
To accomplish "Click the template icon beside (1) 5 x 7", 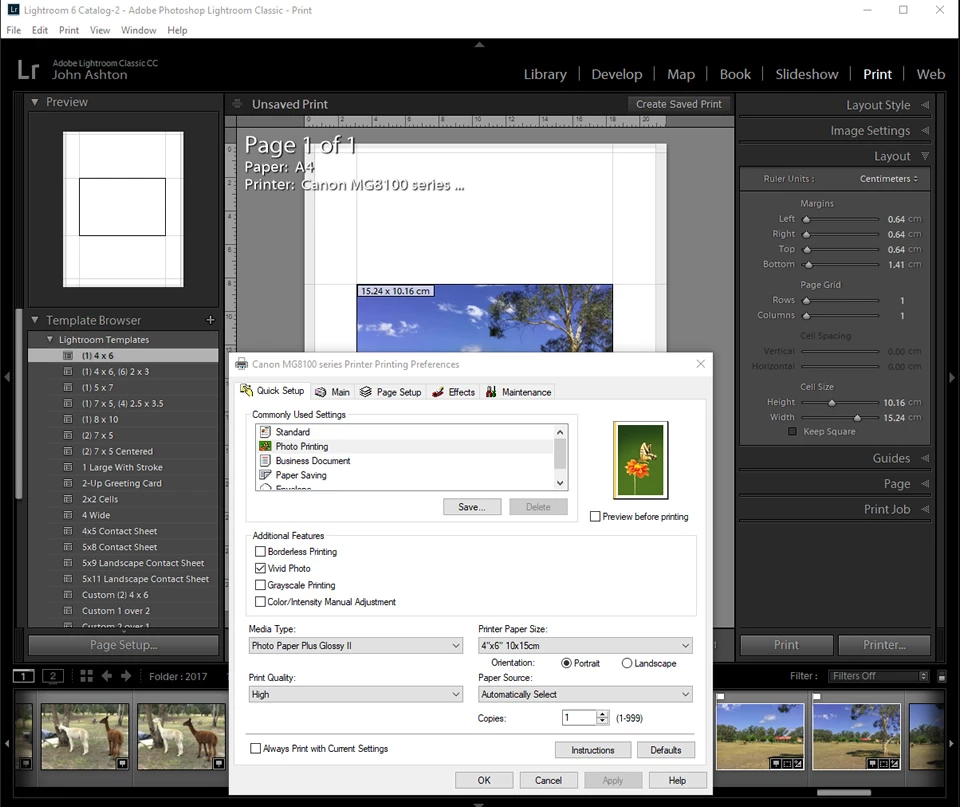I will [68, 387].
